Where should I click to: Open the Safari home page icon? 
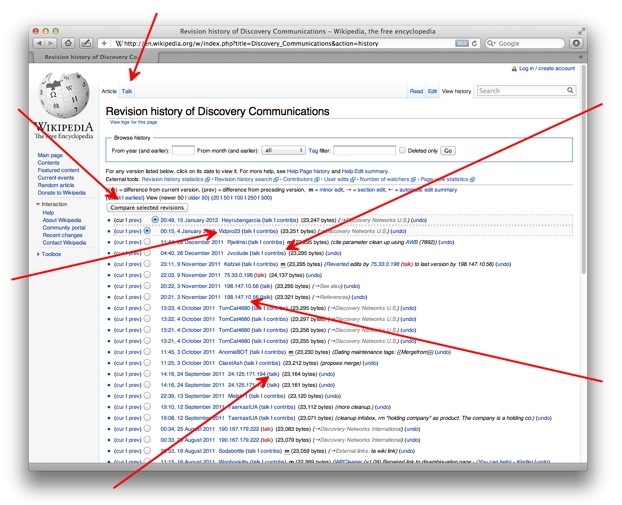point(68,43)
